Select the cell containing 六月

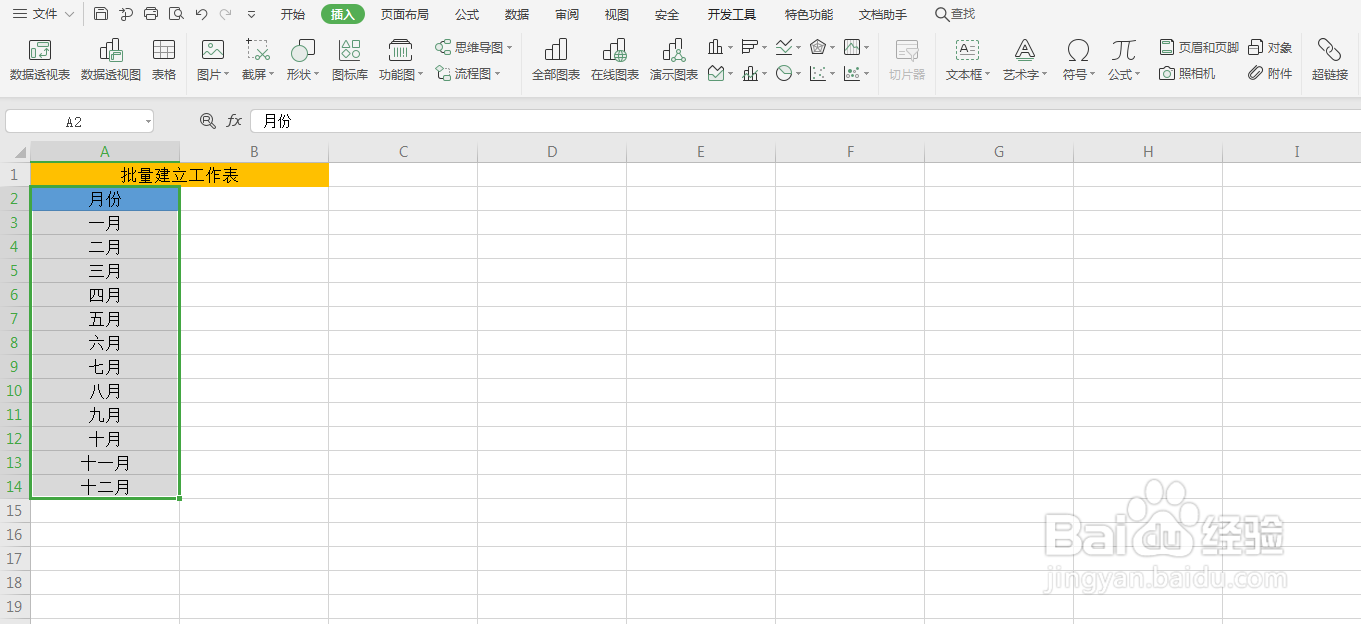pyautogui.click(x=105, y=343)
